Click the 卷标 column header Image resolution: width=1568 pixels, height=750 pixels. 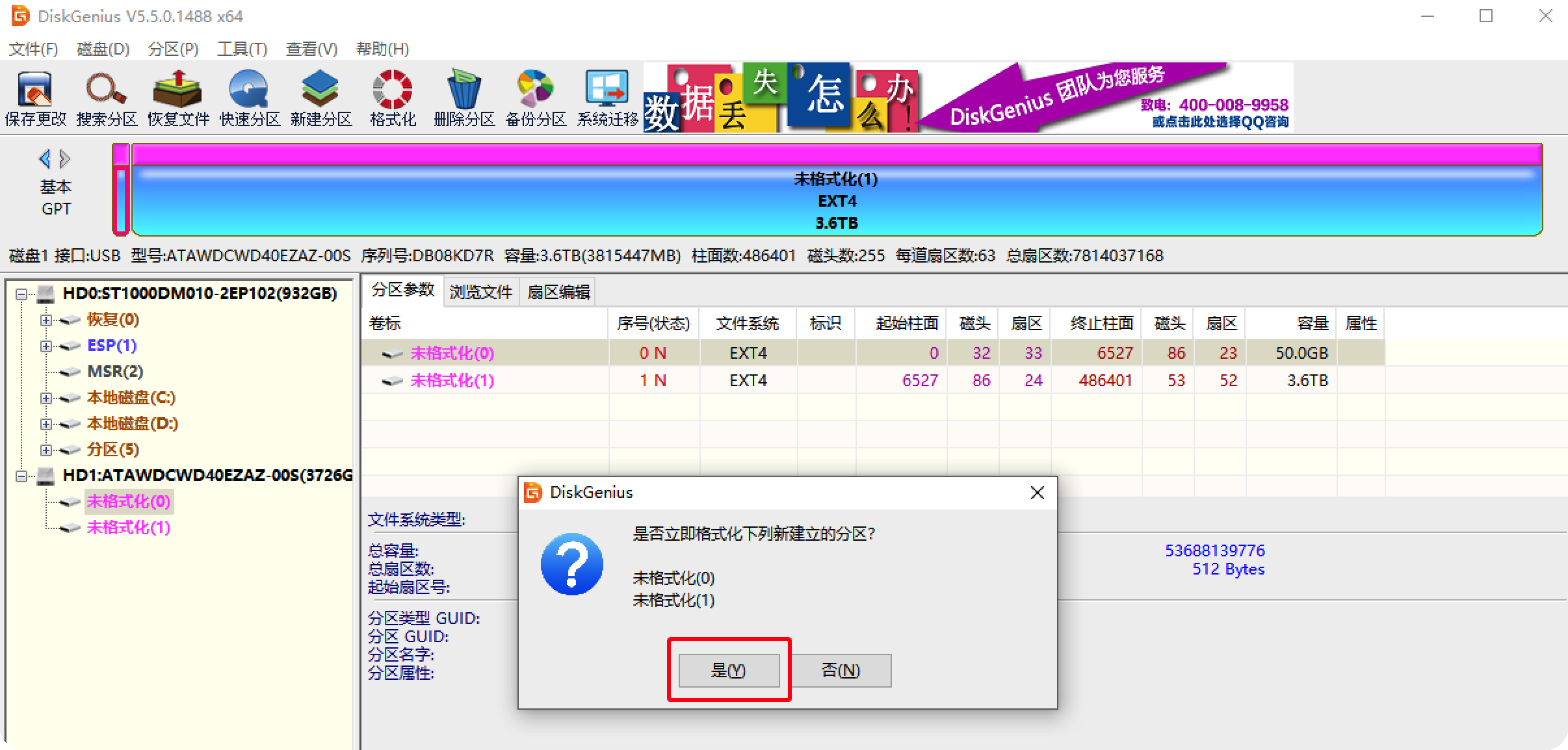coord(484,323)
